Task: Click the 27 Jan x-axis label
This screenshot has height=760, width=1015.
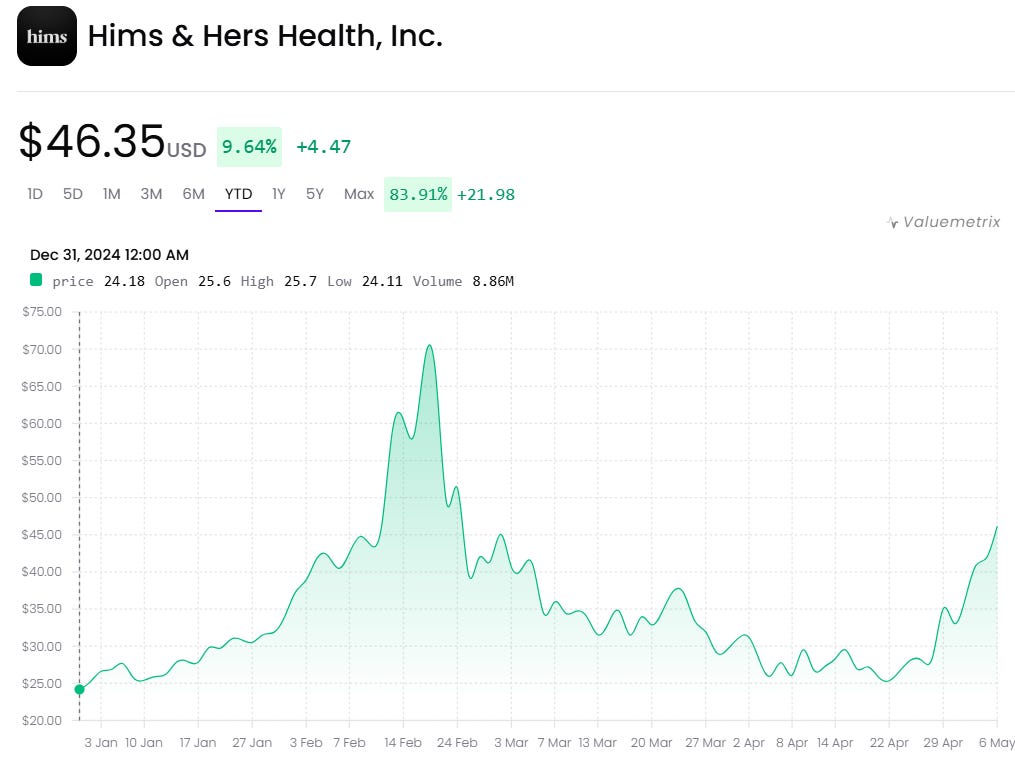Action: [x=252, y=743]
